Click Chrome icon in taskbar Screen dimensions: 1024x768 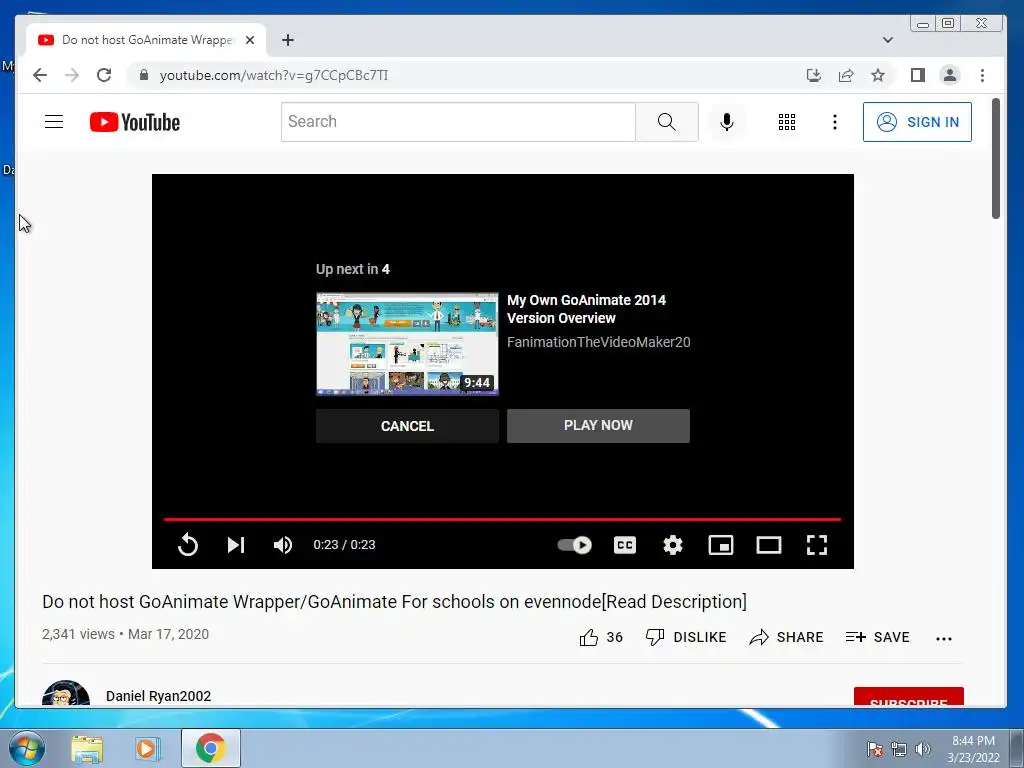(210, 748)
